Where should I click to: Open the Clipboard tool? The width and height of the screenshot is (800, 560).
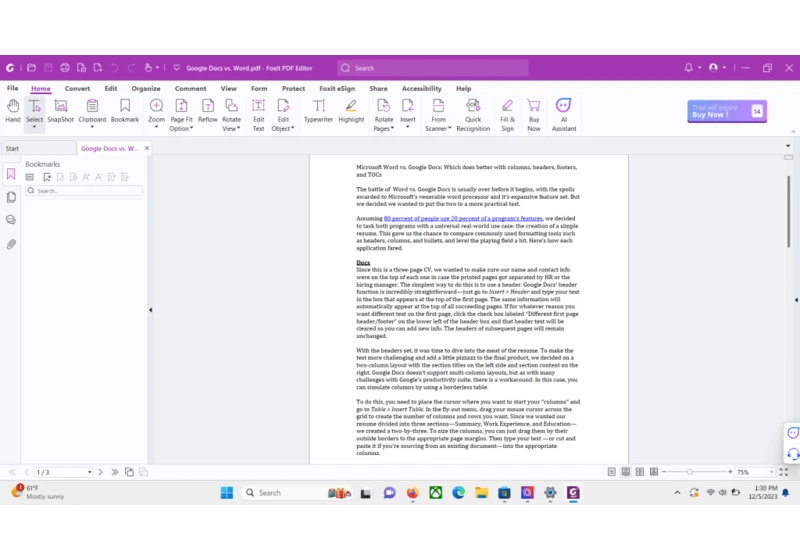click(92, 111)
